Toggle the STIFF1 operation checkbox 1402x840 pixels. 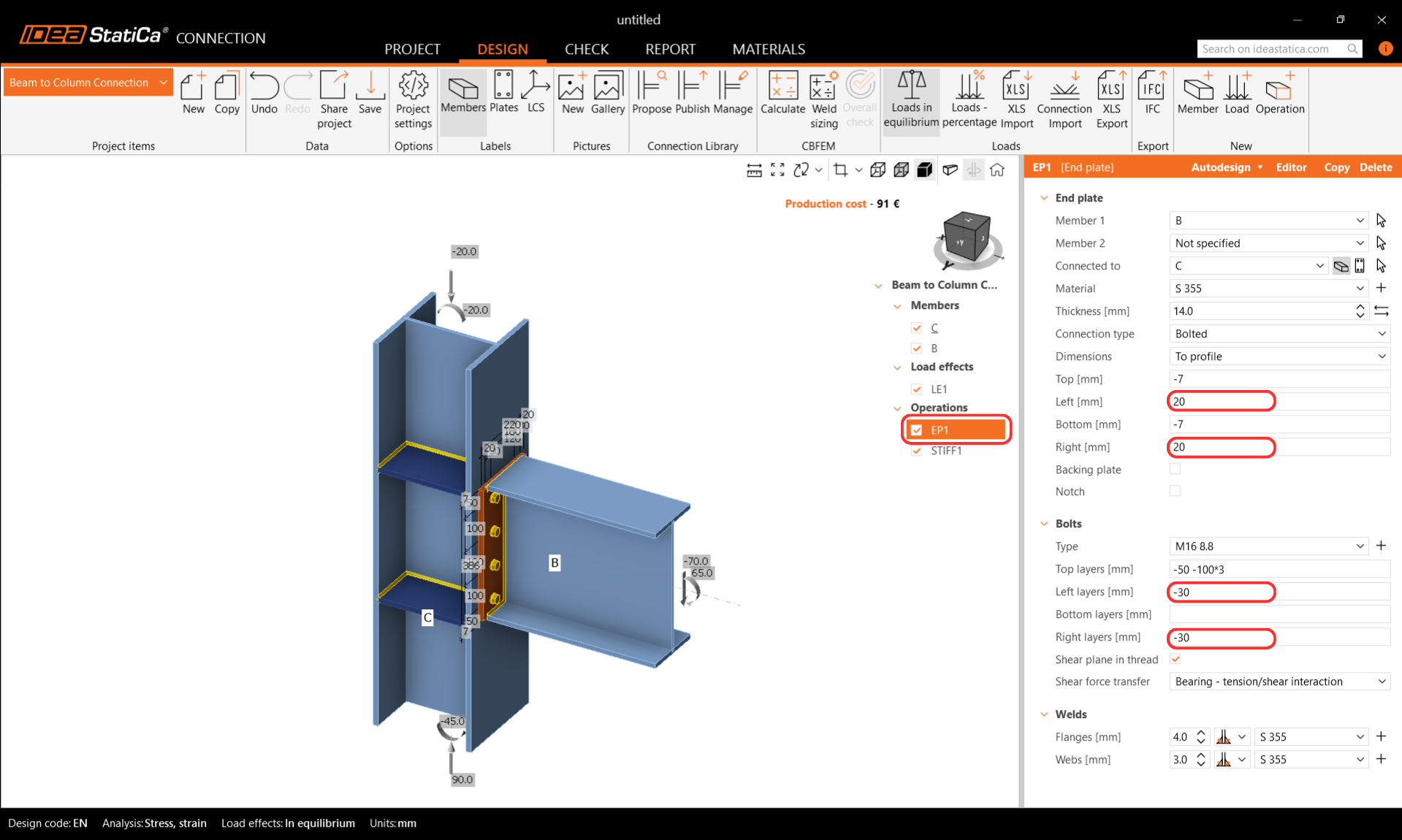(917, 451)
